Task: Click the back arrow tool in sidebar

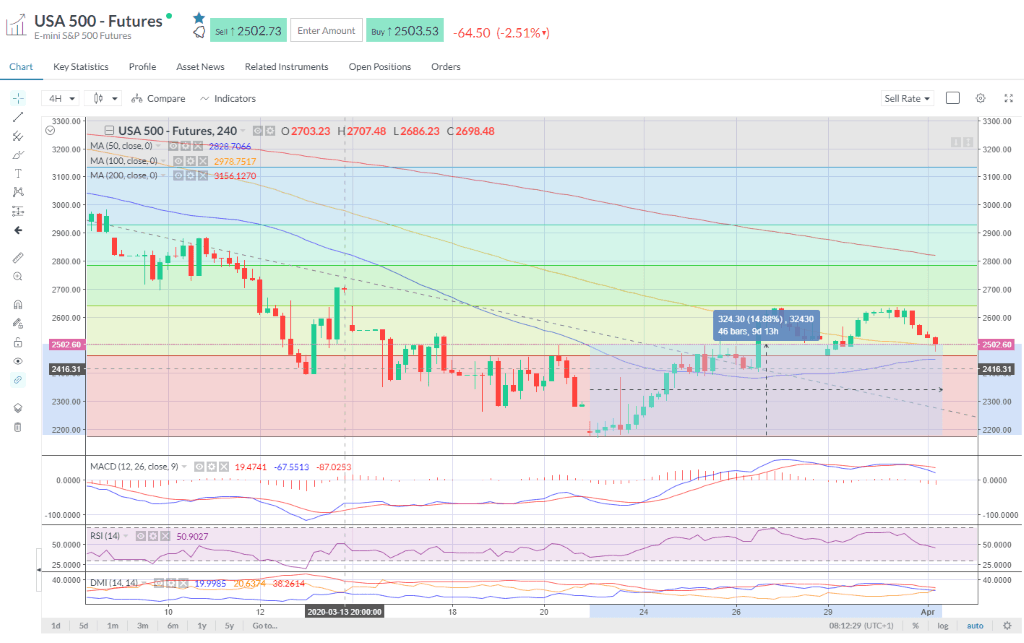Action: (18, 230)
